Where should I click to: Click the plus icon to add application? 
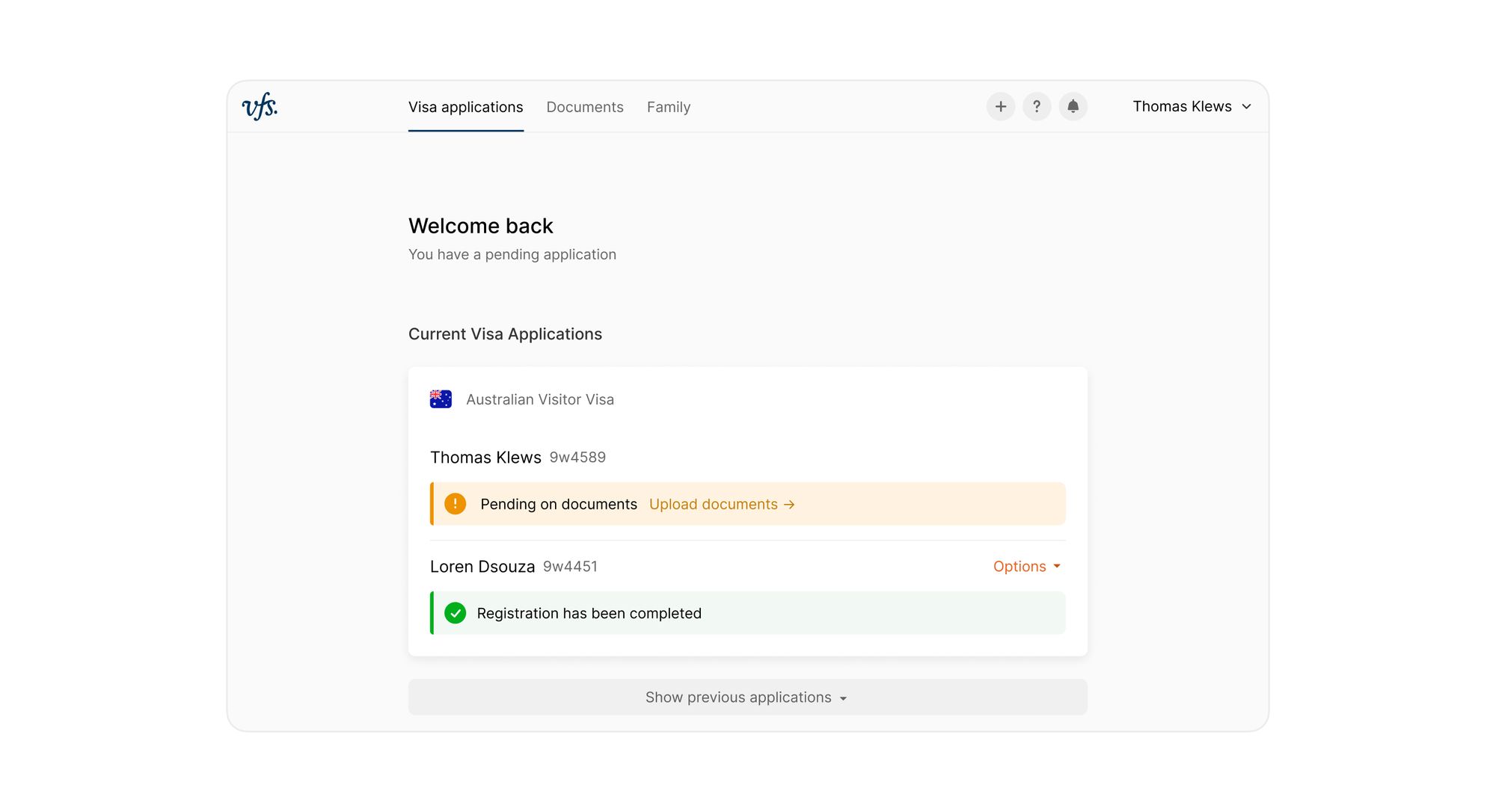[1000, 107]
